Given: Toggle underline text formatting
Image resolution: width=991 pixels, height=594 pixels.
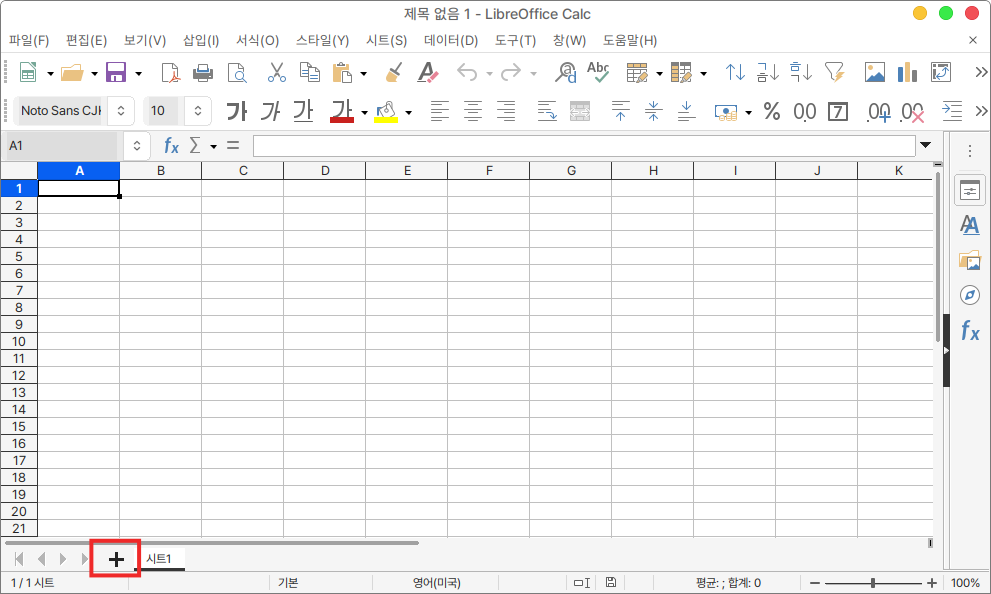Looking at the screenshot, I should point(303,111).
